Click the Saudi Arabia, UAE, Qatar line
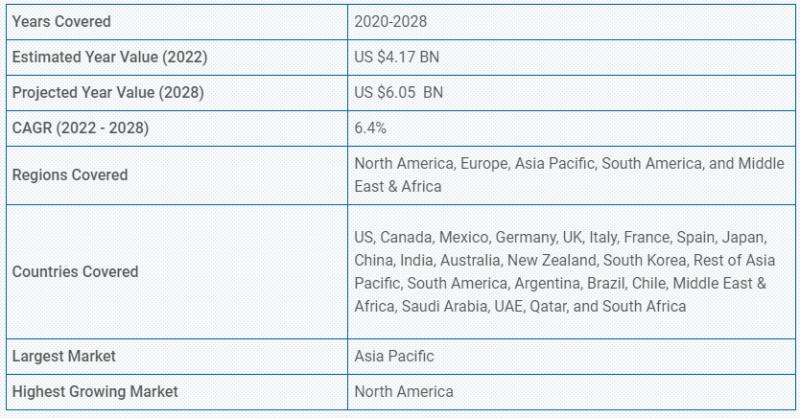This screenshot has height=418, width=800. pyautogui.click(x=520, y=306)
